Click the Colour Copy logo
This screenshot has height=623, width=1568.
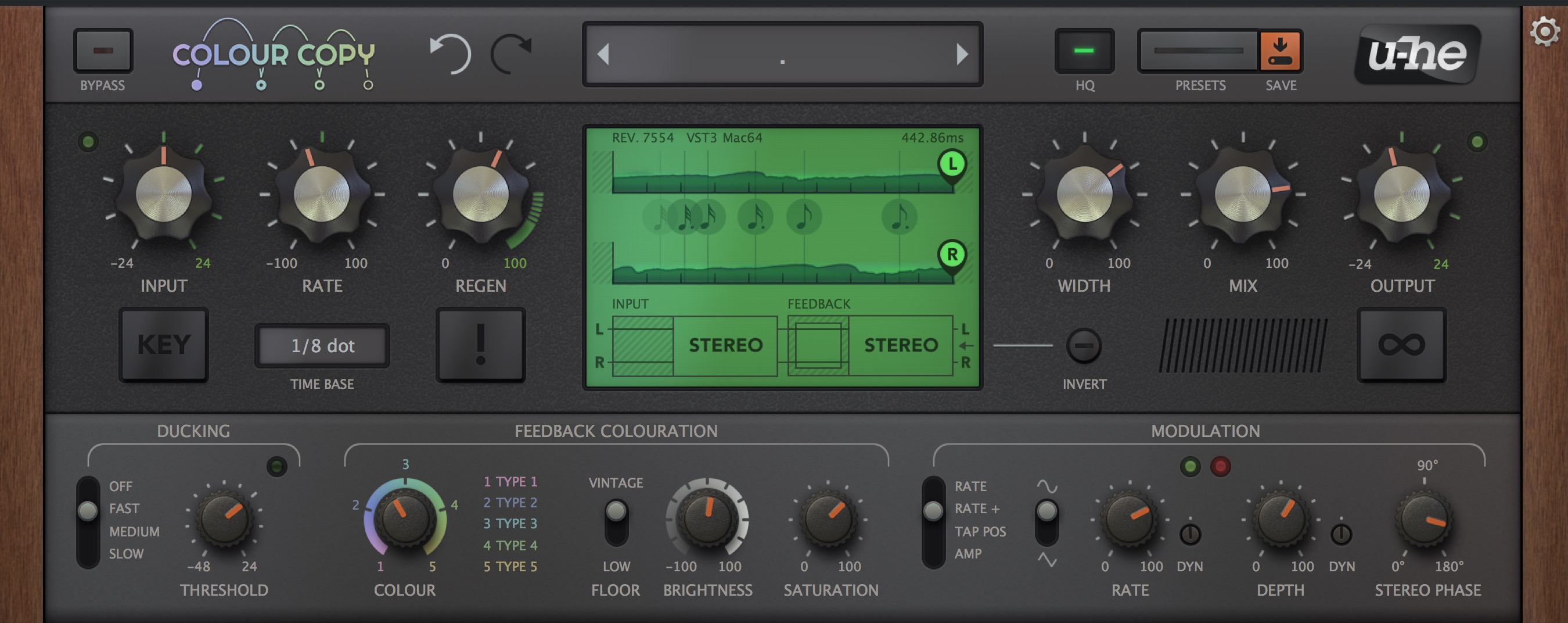pyautogui.click(x=274, y=55)
